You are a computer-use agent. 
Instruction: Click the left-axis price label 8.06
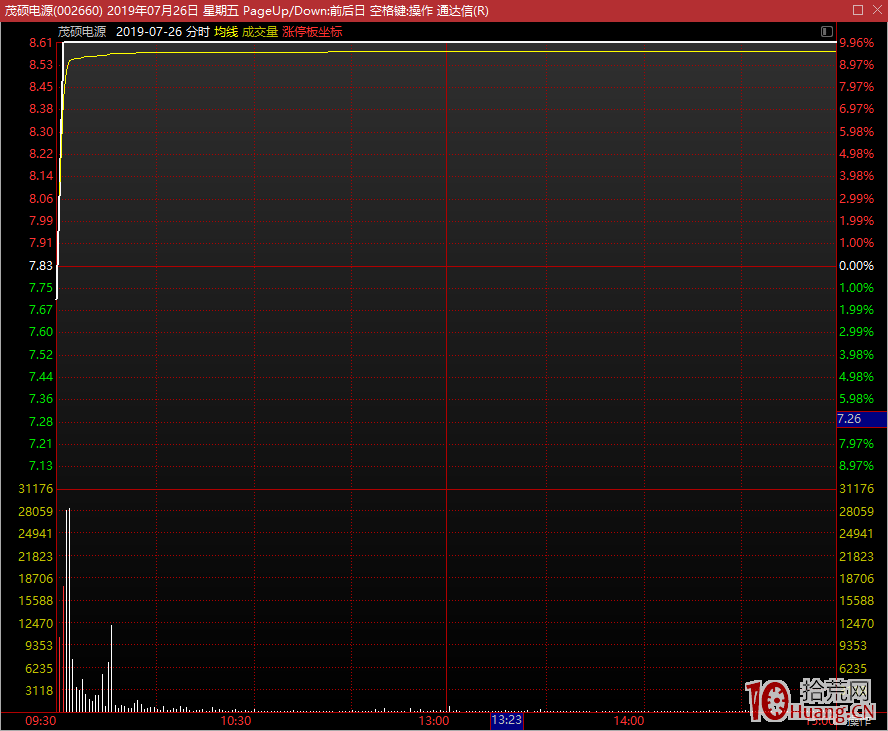point(41,199)
